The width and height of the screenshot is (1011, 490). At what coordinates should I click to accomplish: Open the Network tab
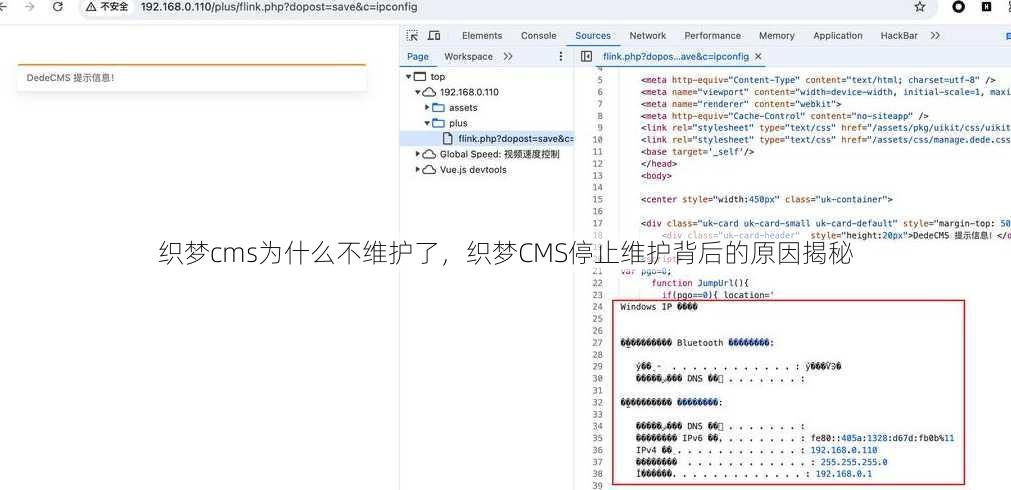647,35
